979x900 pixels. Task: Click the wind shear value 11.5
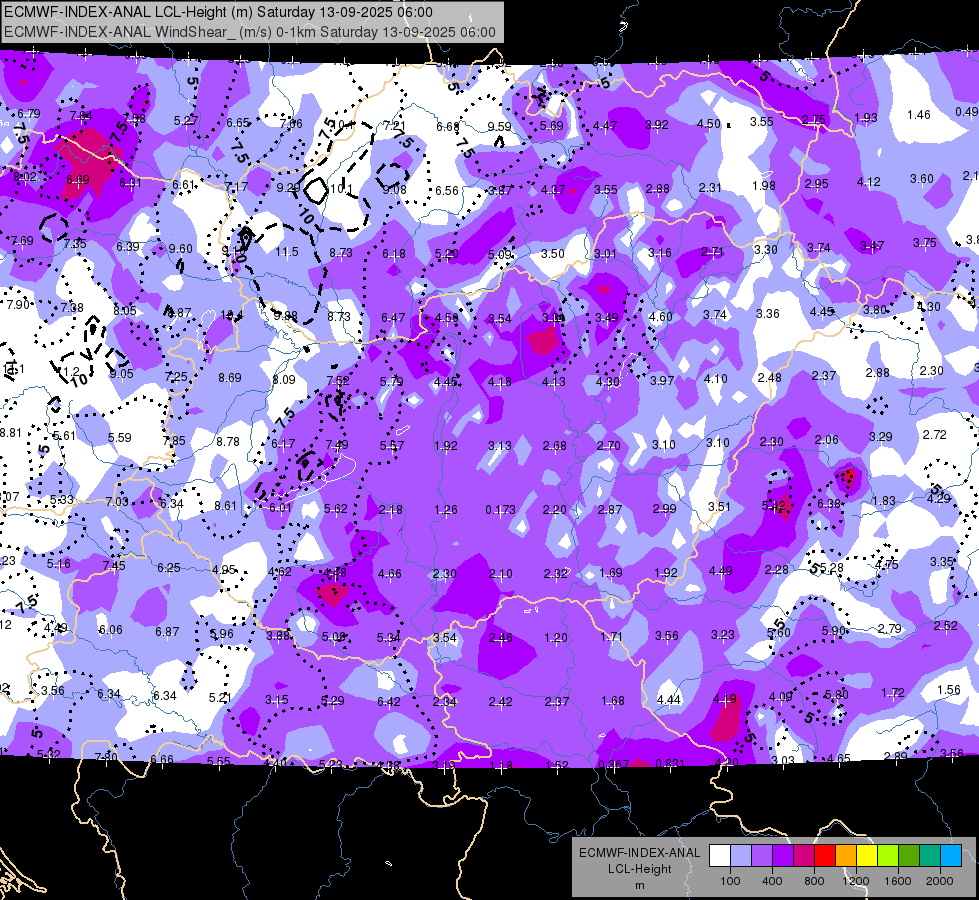point(287,252)
